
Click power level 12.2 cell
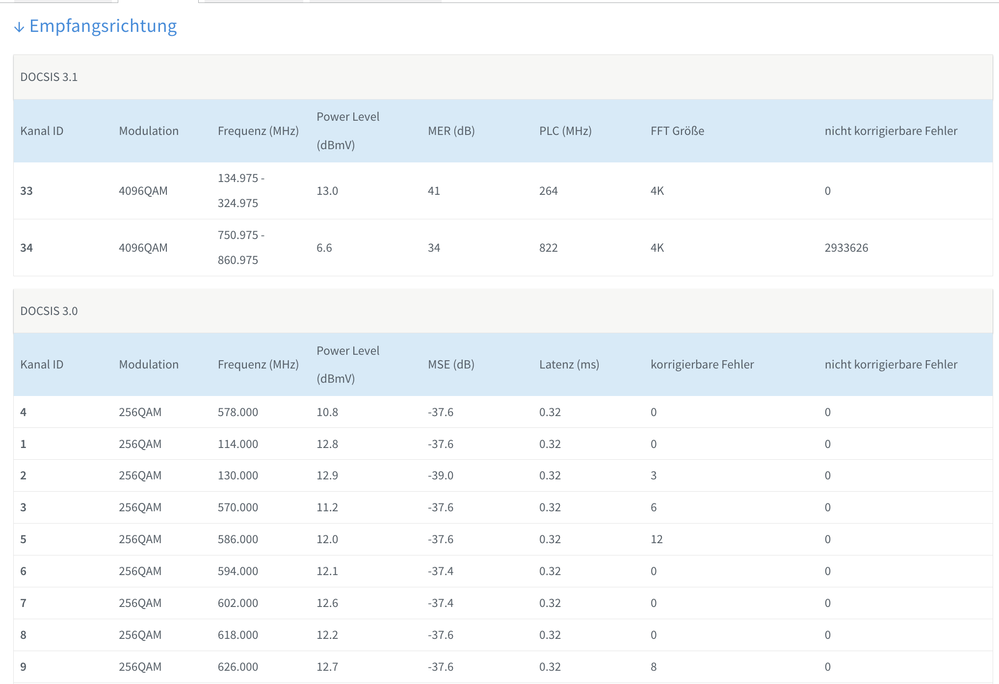pos(327,635)
